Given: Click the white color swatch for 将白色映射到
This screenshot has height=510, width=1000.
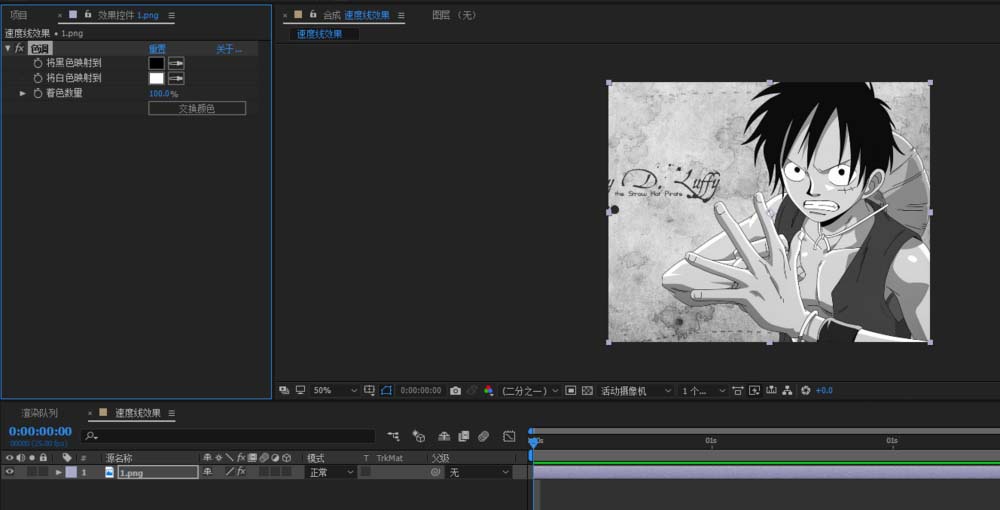Looking at the screenshot, I should (156, 78).
